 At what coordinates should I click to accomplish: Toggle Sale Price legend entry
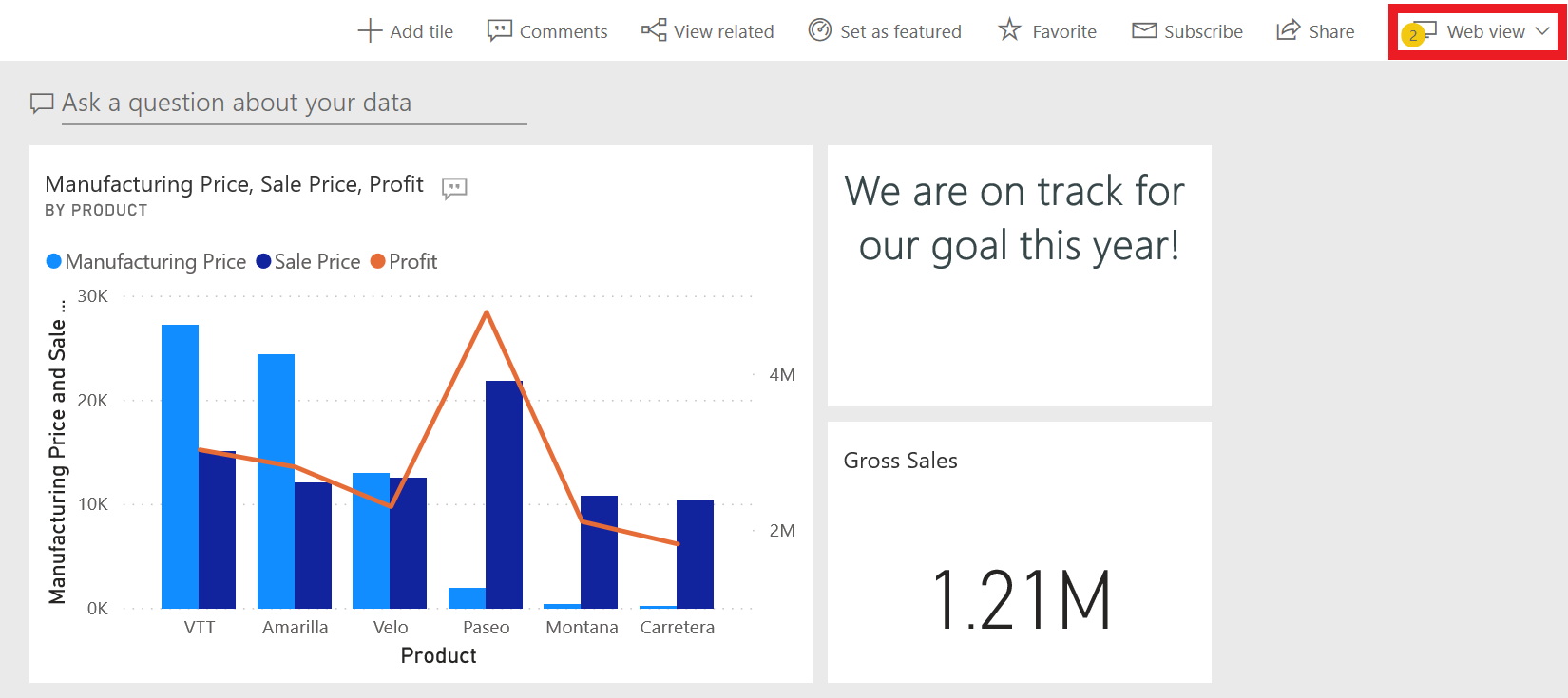(309, 261)
